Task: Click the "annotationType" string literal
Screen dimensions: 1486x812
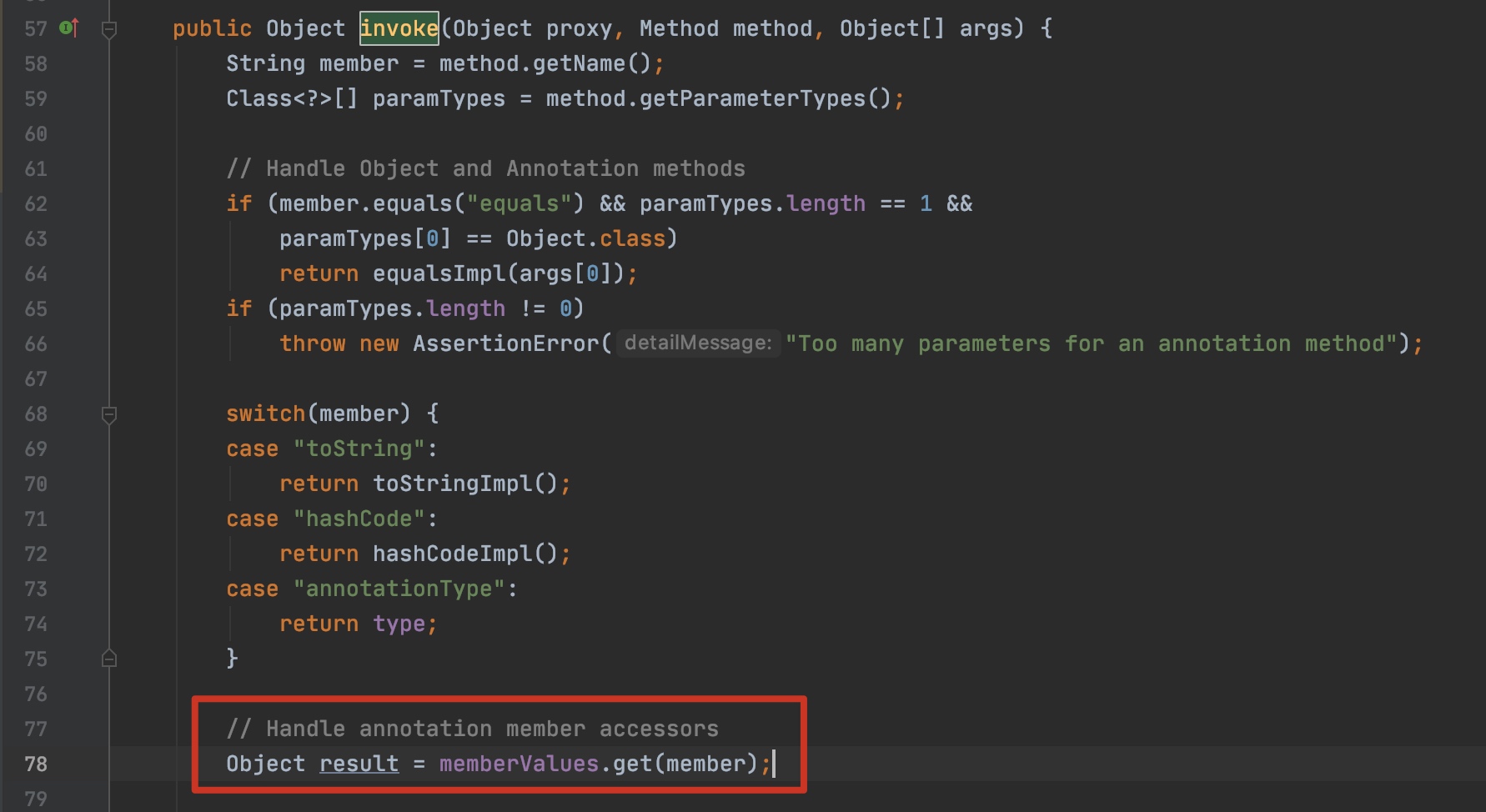Action: point(399,589)
